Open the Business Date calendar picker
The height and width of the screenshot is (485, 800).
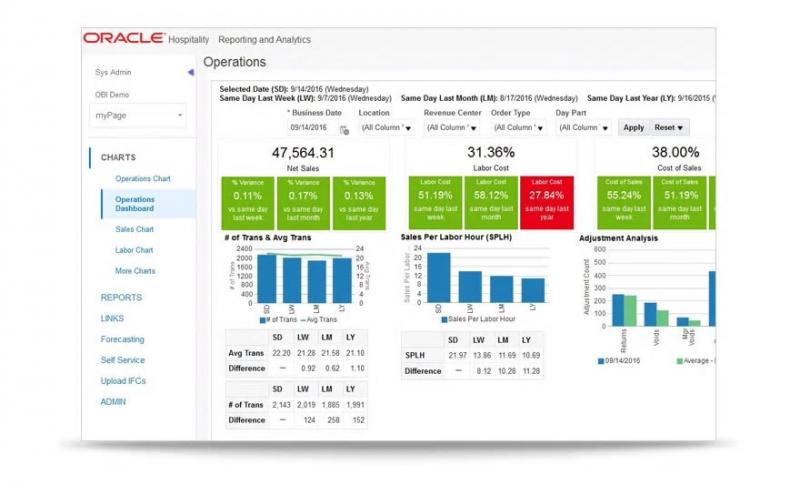pos(344,128)
